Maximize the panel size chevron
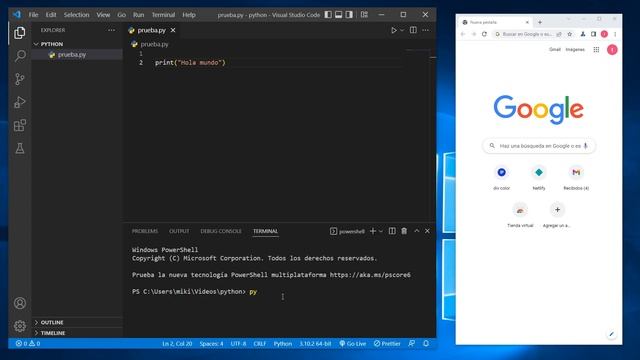This screenshot has width=640, height=360. (x=417, y=231)
